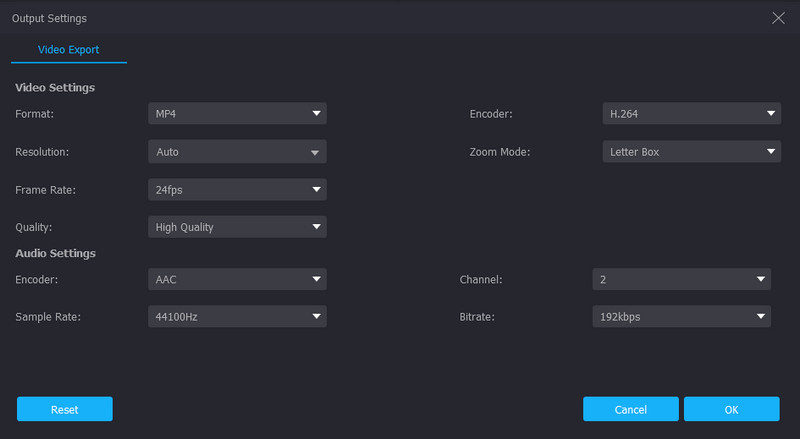Image resolution: width=800 pixels, height=439 pixels.
Task: Expand the Sample Rate dropdown showing 44100Hz
Action: 237,317
